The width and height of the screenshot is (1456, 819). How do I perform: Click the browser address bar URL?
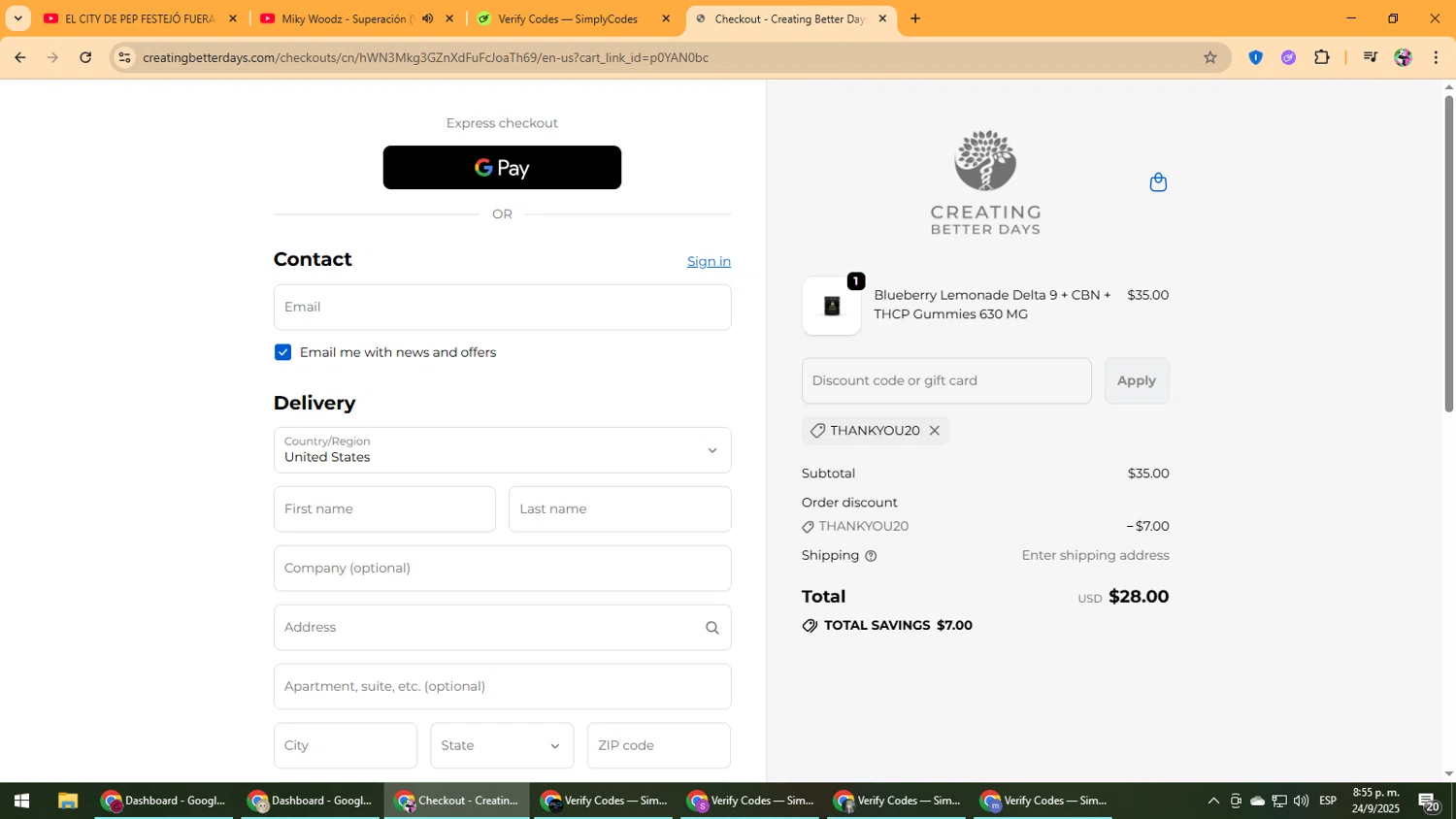(x=425, y=57)
